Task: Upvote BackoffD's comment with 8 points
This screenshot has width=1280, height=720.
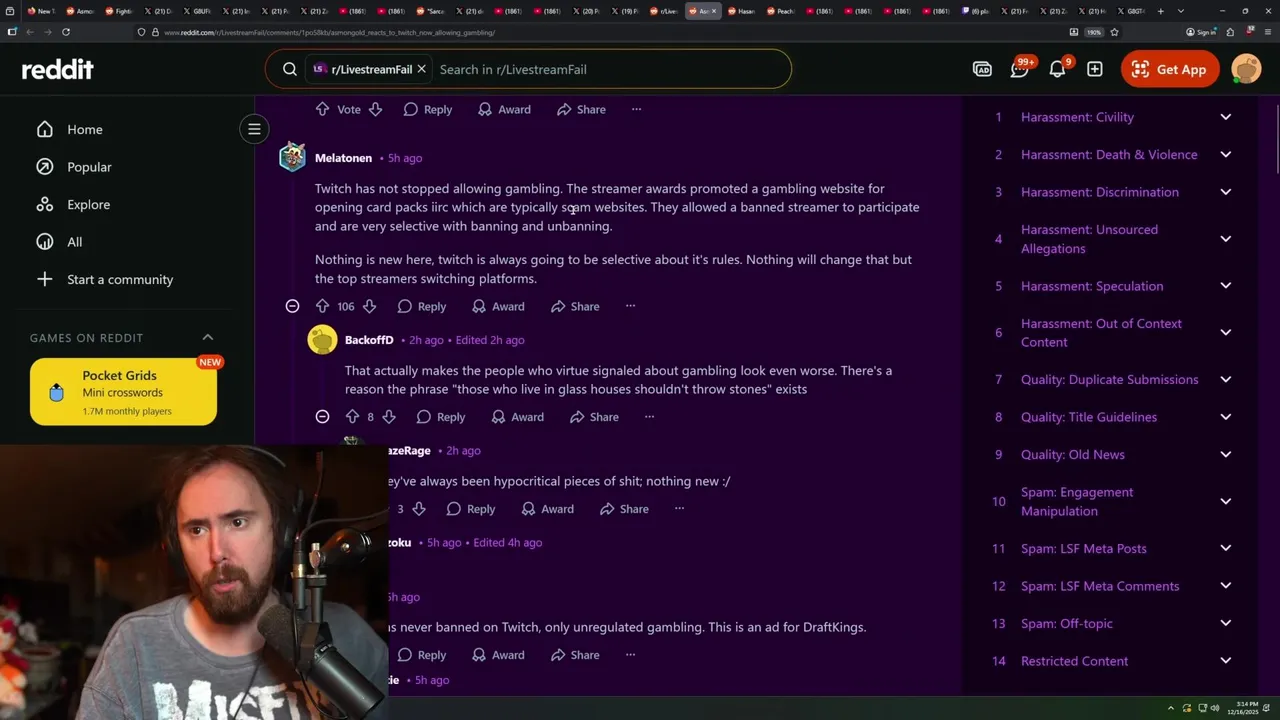Action: tap(352, 417)
